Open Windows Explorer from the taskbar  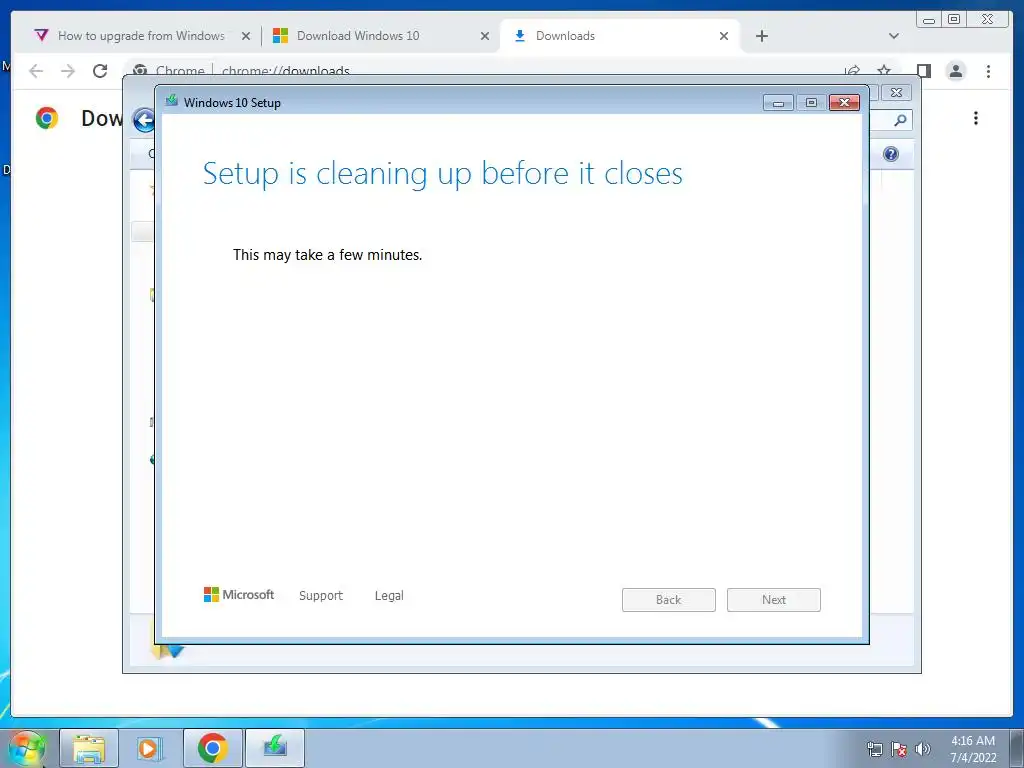click(x=89, y=748)
